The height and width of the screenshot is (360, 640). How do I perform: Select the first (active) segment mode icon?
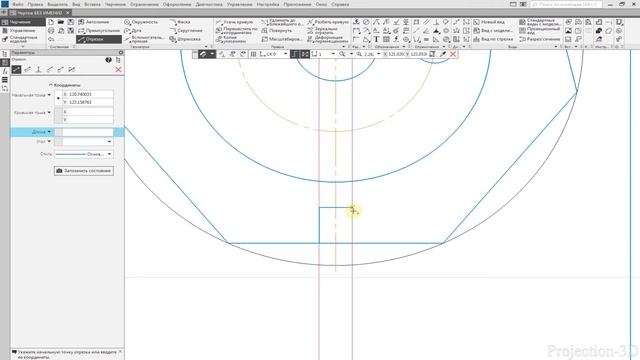click(x=16, y=70)
